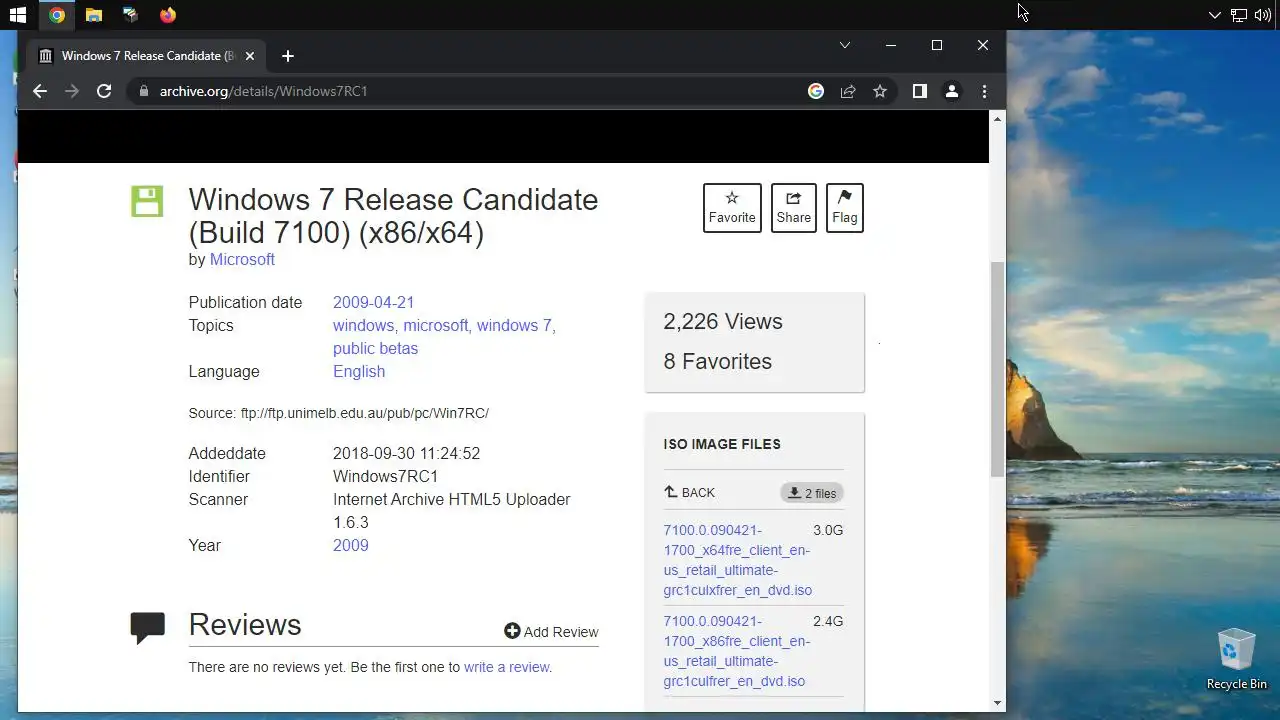
Task: Open the Windows Start menu
Action: tap(17, 15)
